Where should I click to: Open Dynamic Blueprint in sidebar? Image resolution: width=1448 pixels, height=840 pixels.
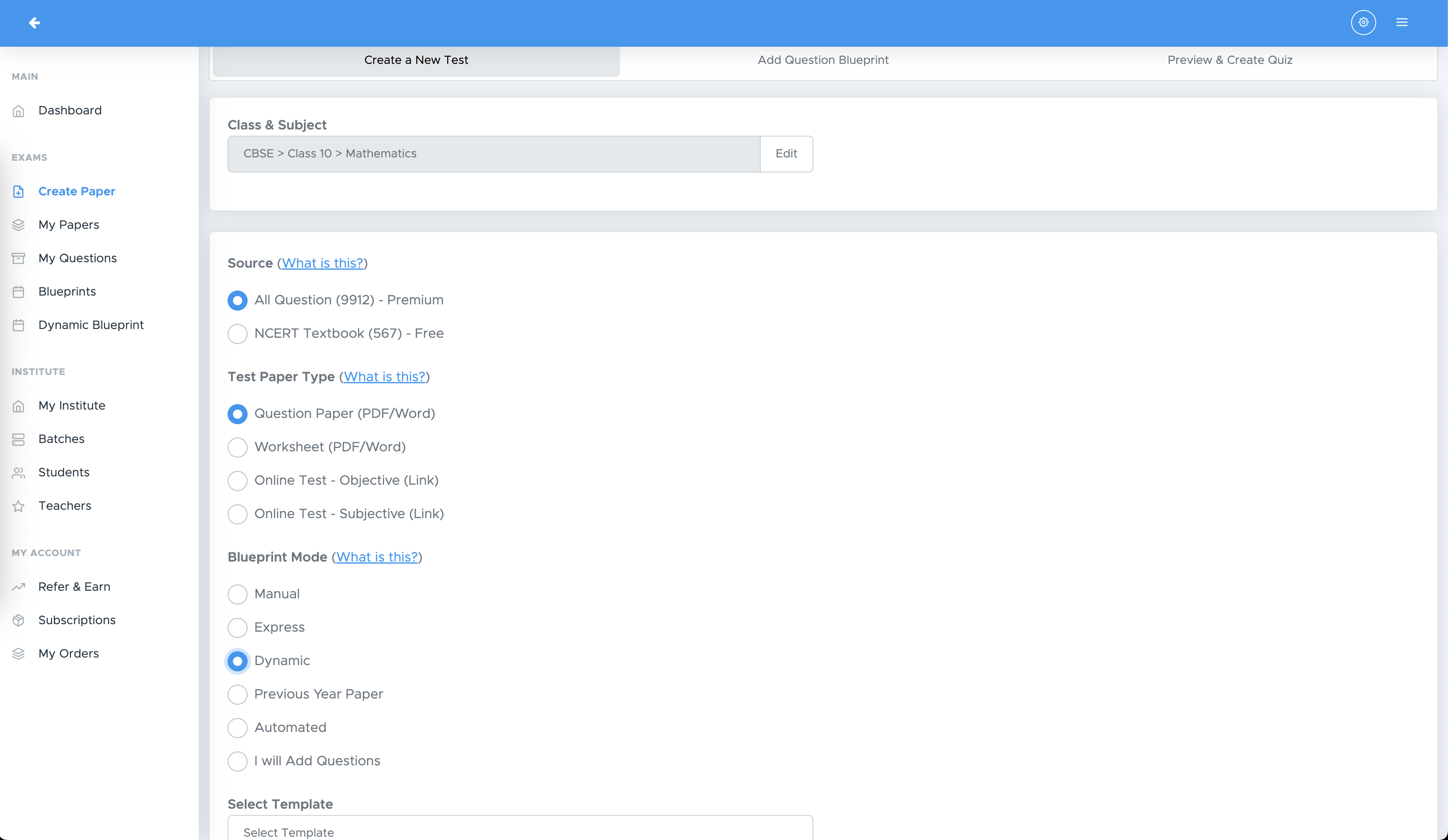pyautogui.click(x=91, y=325)
